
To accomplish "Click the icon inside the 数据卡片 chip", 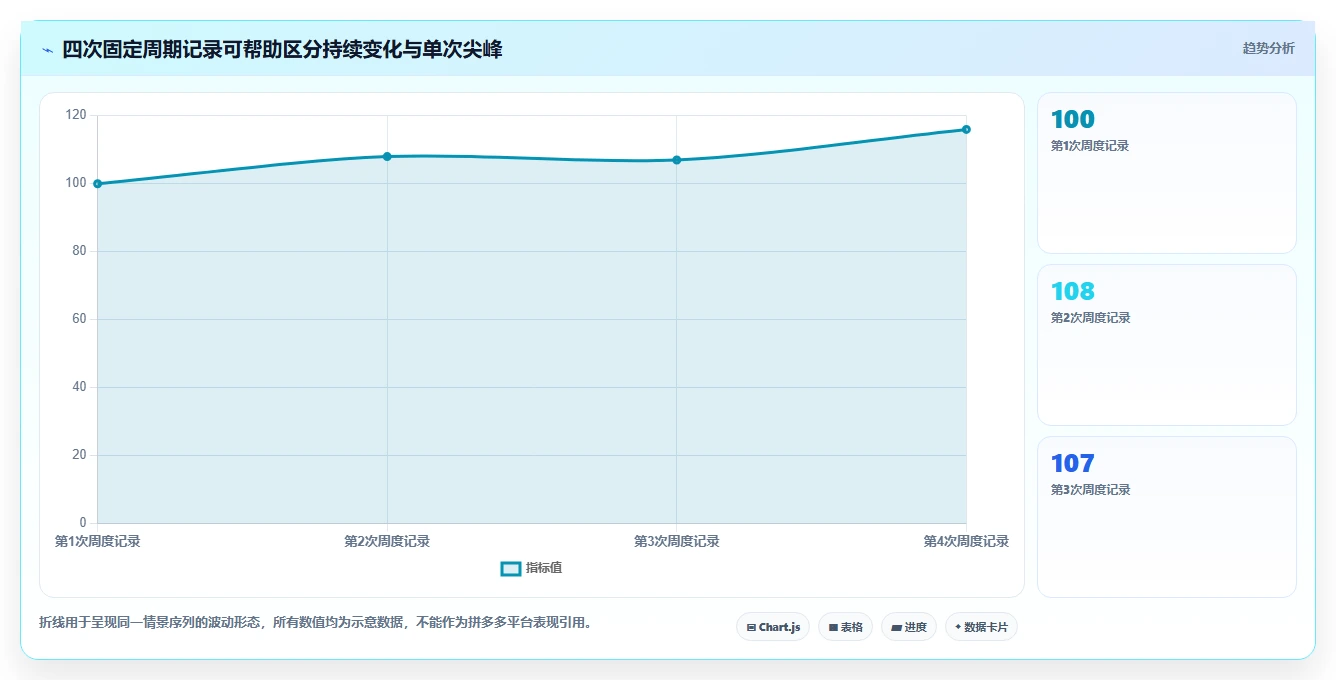I will (958, 627).
